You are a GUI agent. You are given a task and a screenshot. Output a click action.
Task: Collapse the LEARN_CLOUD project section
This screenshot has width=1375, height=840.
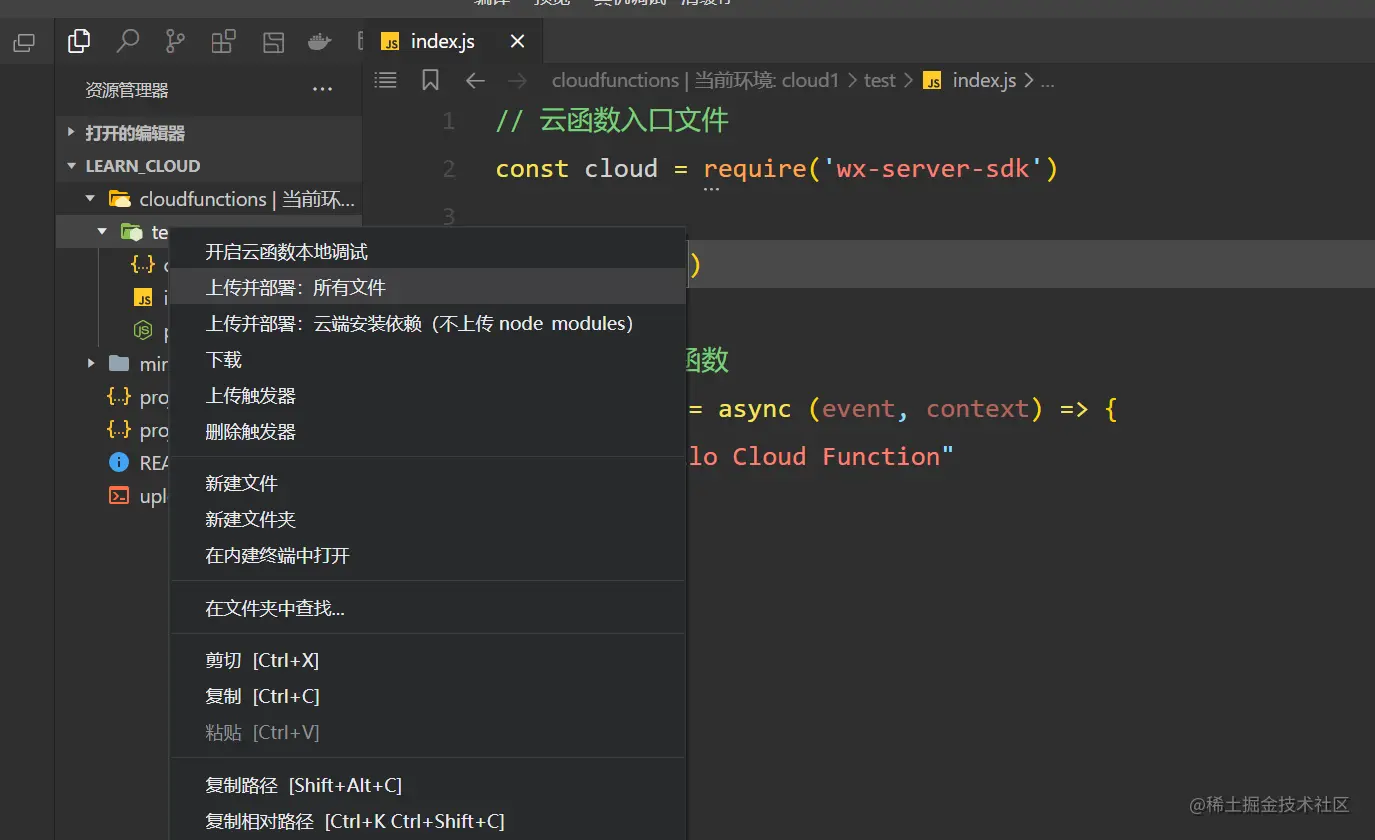coord(208,166)
